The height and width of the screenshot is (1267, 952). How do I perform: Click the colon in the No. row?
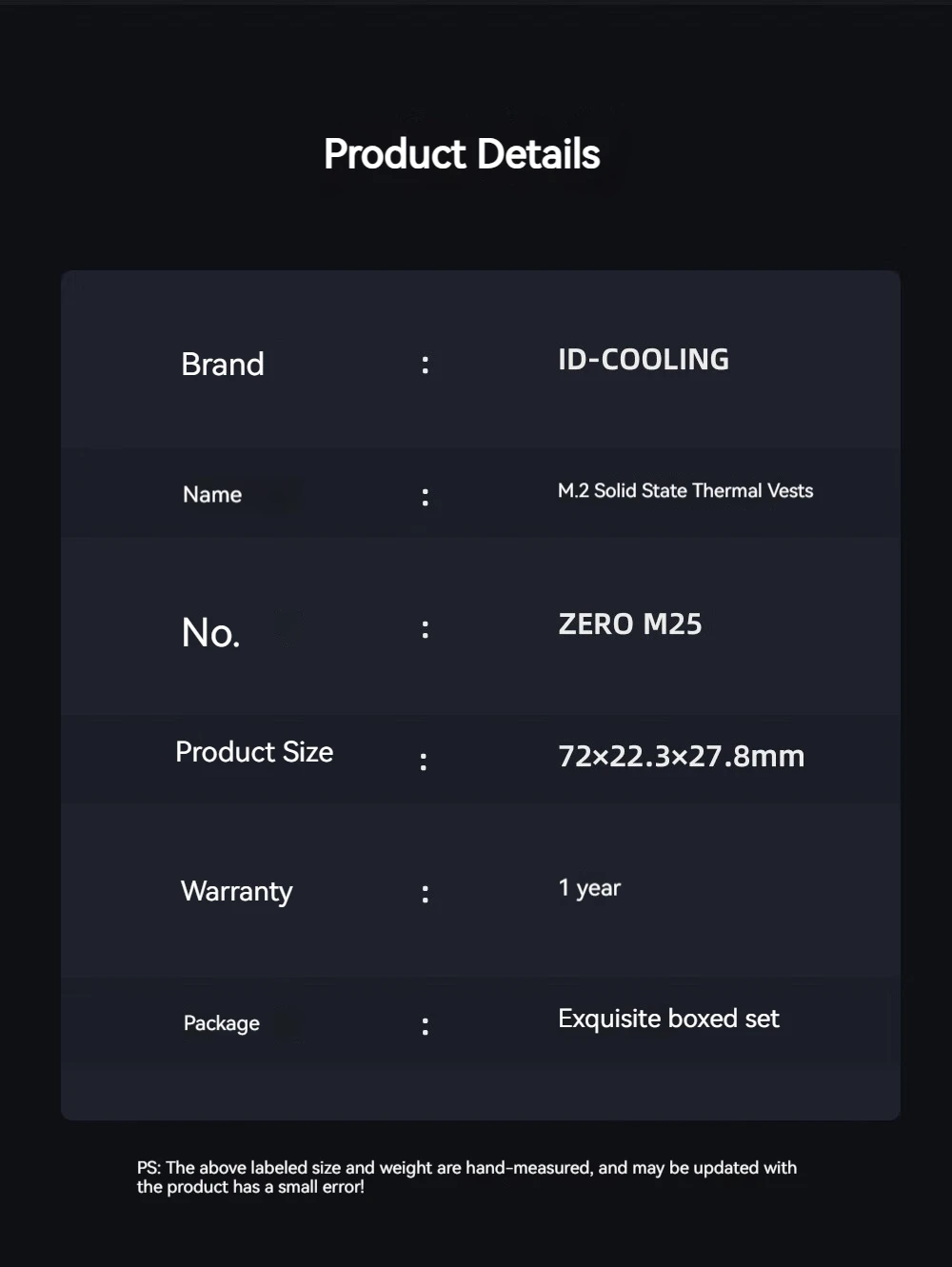coord(426,629)
